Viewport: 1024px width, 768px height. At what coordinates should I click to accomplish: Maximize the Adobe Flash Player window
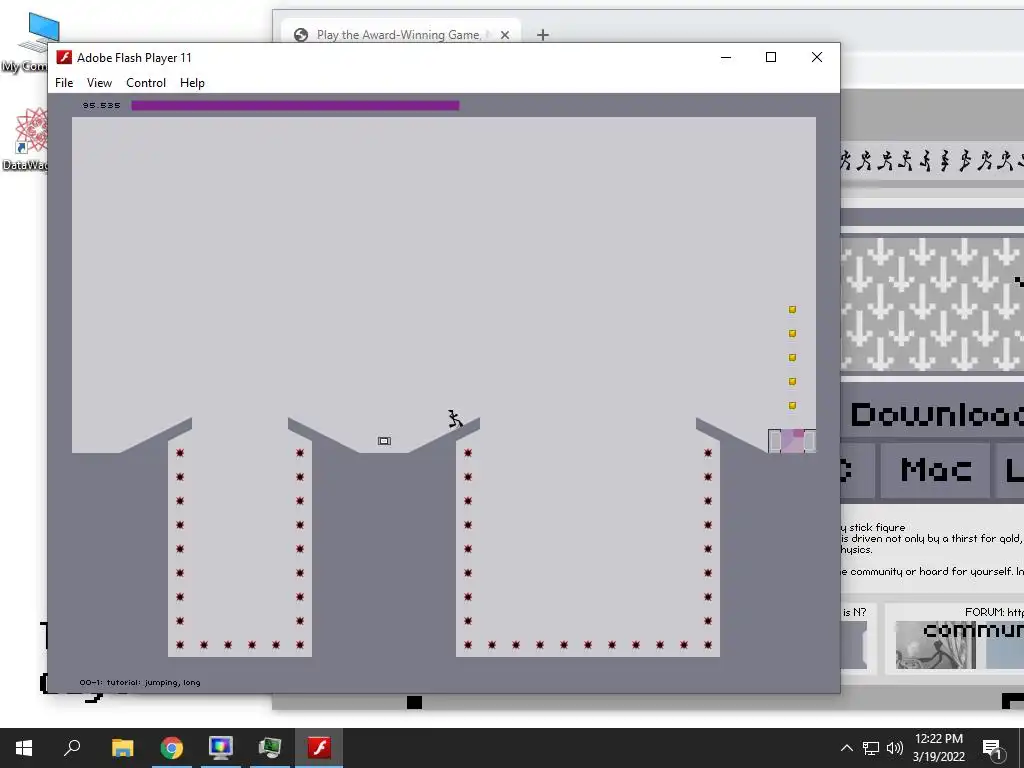[771, 57]
